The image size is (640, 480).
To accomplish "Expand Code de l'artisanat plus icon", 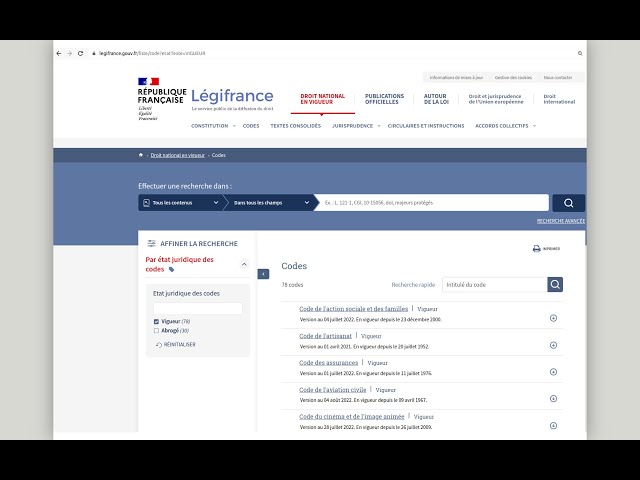I will point(553,345).
